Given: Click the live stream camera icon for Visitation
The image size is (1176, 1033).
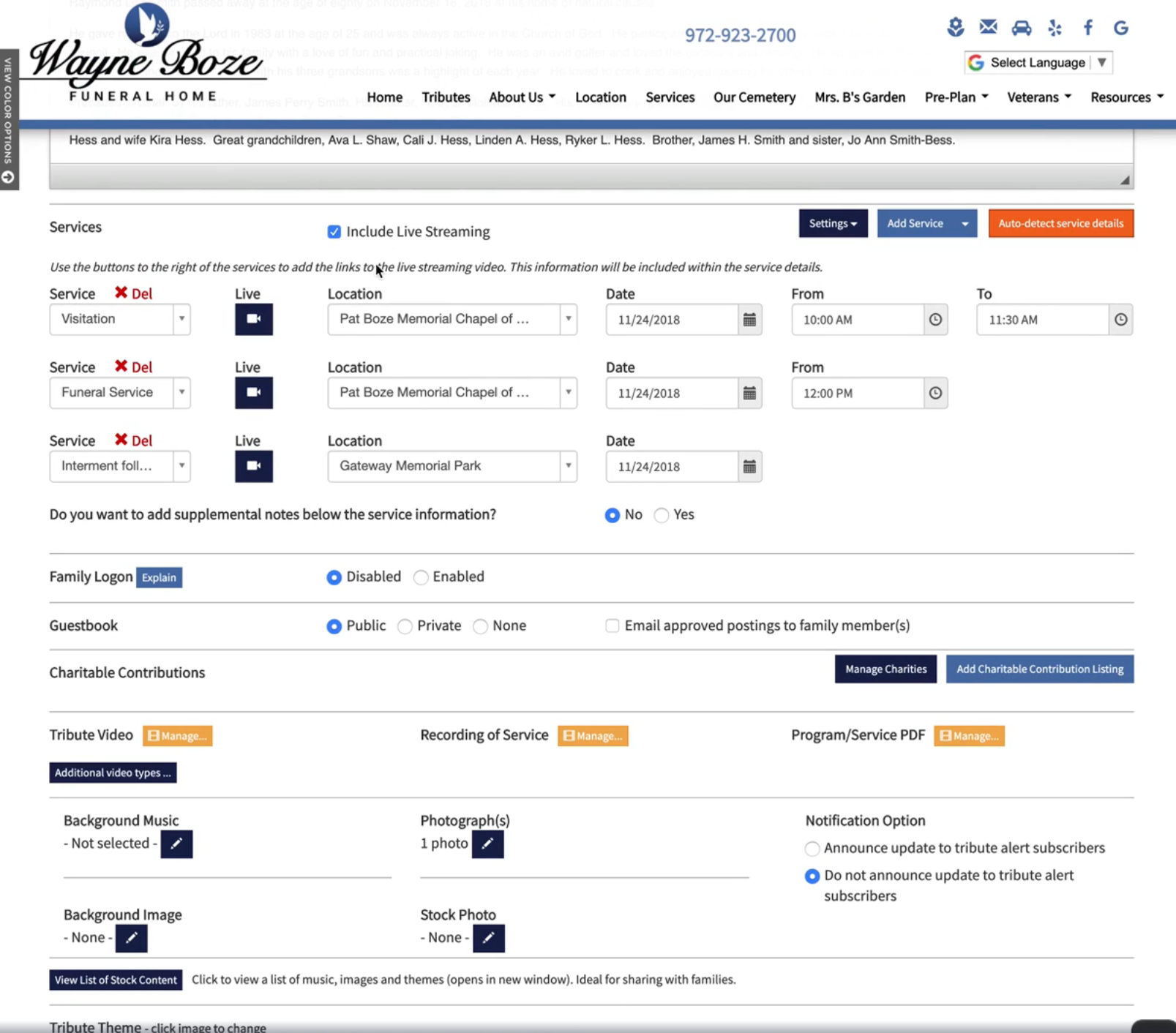Looking at the screenshot, I should (x=253, y=319).
